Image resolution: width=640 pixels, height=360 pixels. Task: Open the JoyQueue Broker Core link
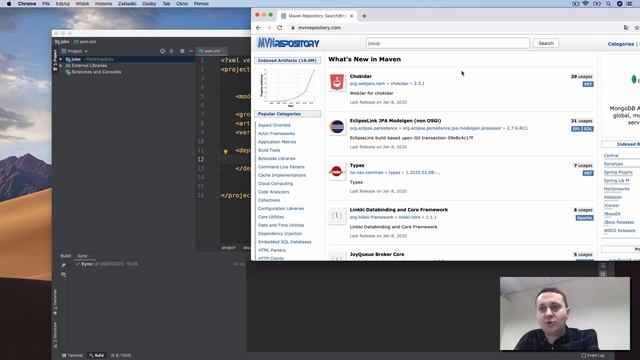coord(377,254)
